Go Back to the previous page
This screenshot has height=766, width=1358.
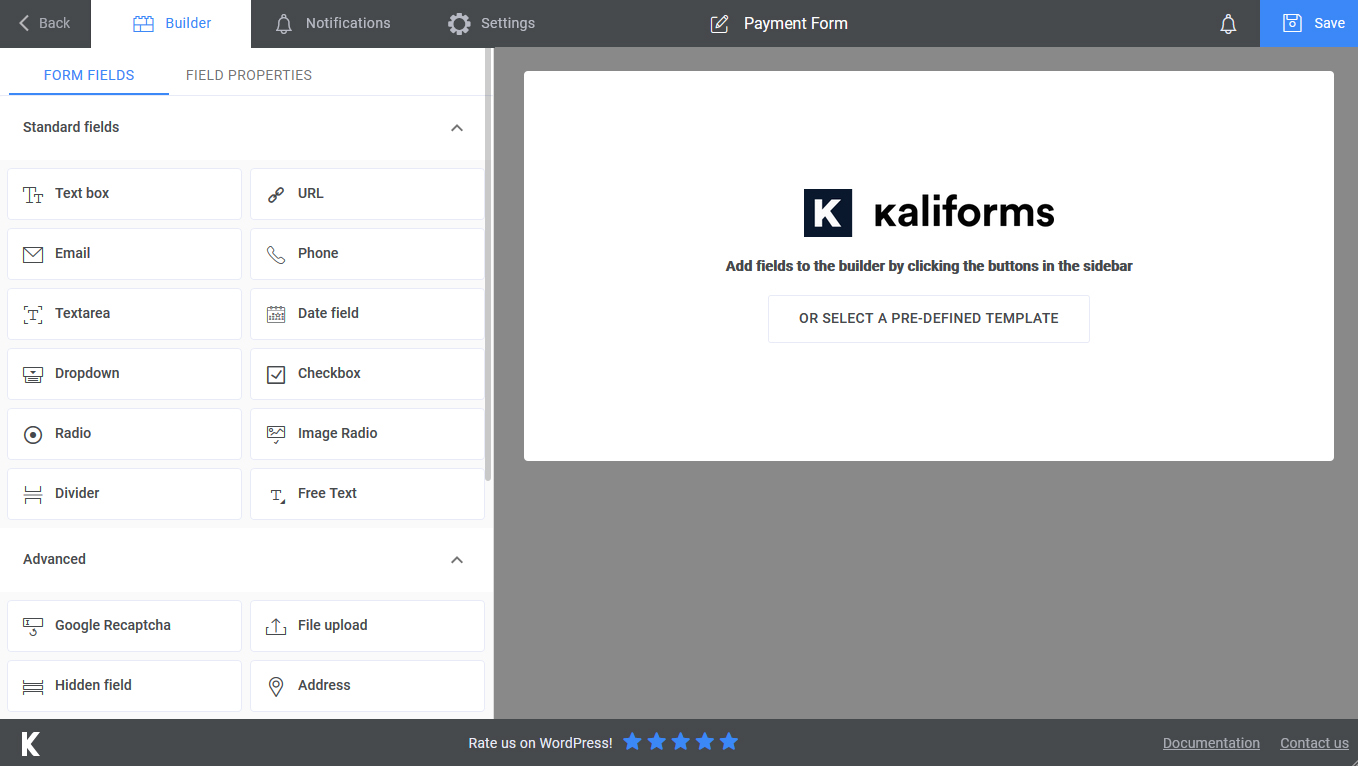click(45, 24)
